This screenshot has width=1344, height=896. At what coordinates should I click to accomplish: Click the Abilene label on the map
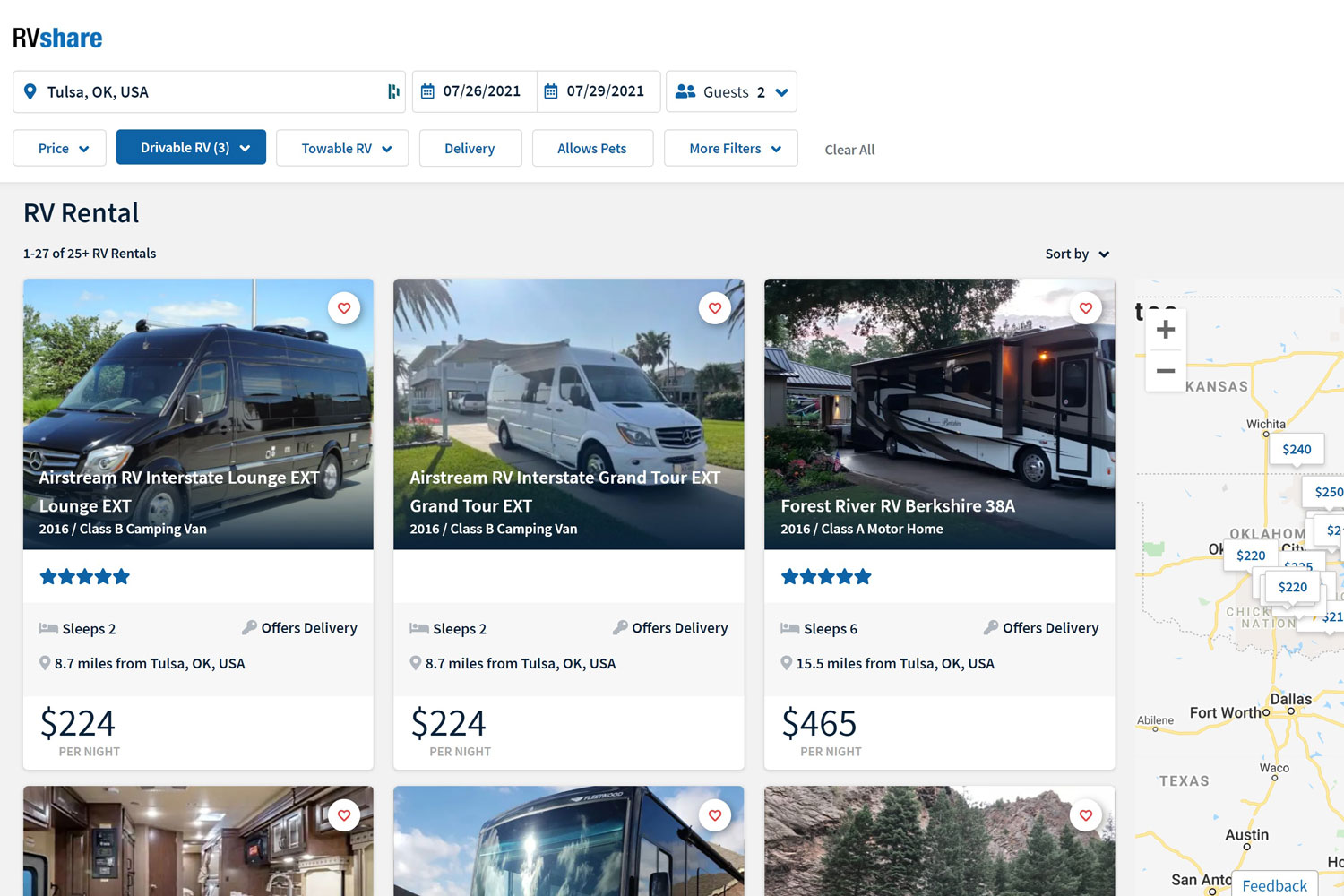(1155, 720)
